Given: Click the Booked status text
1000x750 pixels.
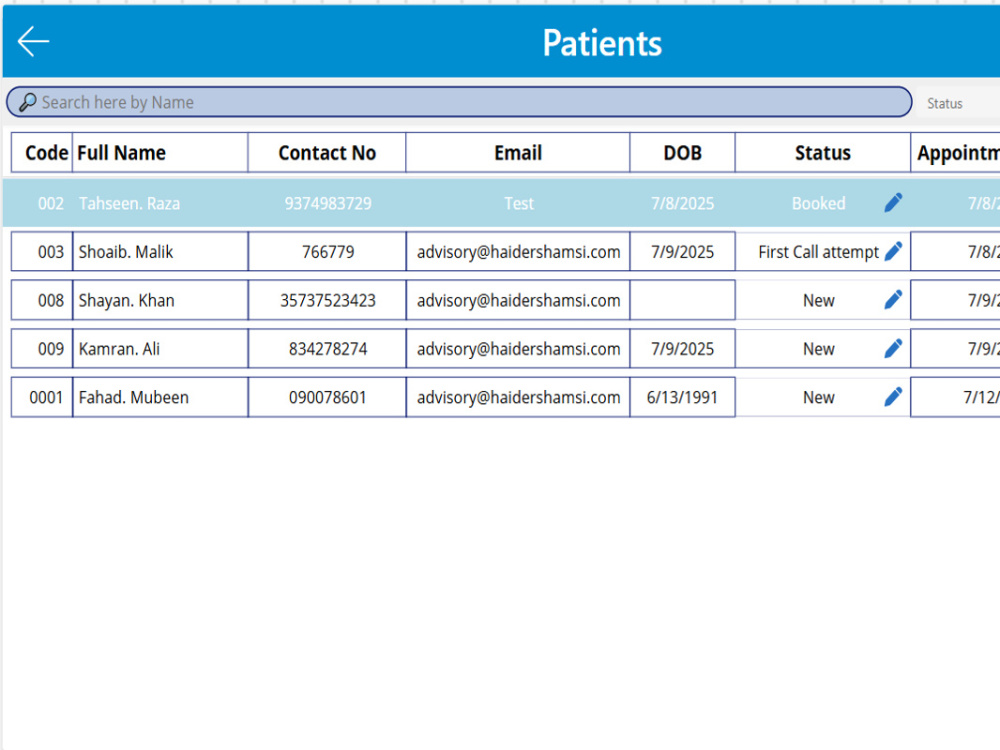Looking at the screenshot, I should (x=818, y=203).
